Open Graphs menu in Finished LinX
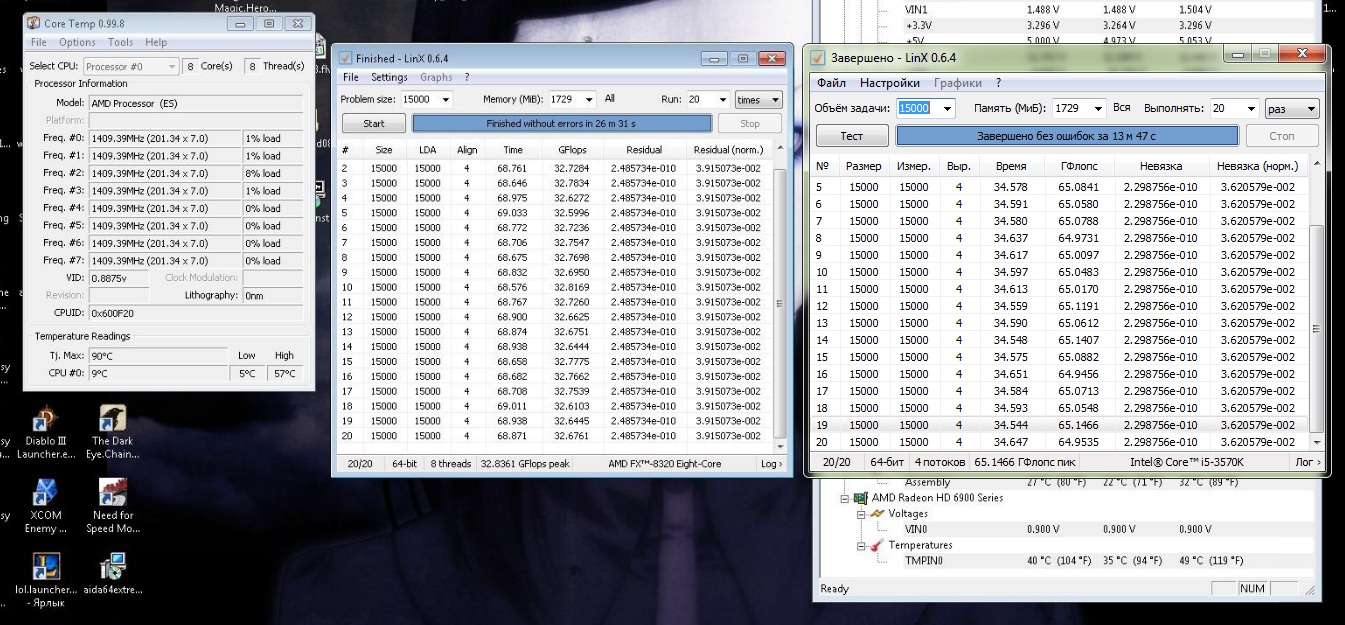Image resolution: width=1345 pixels, height=625 pixels. (436, 77)
